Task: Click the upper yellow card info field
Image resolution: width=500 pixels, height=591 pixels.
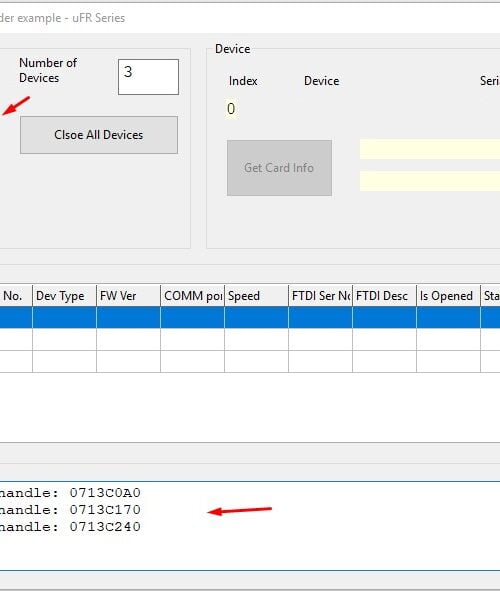Action: [430, 149]
